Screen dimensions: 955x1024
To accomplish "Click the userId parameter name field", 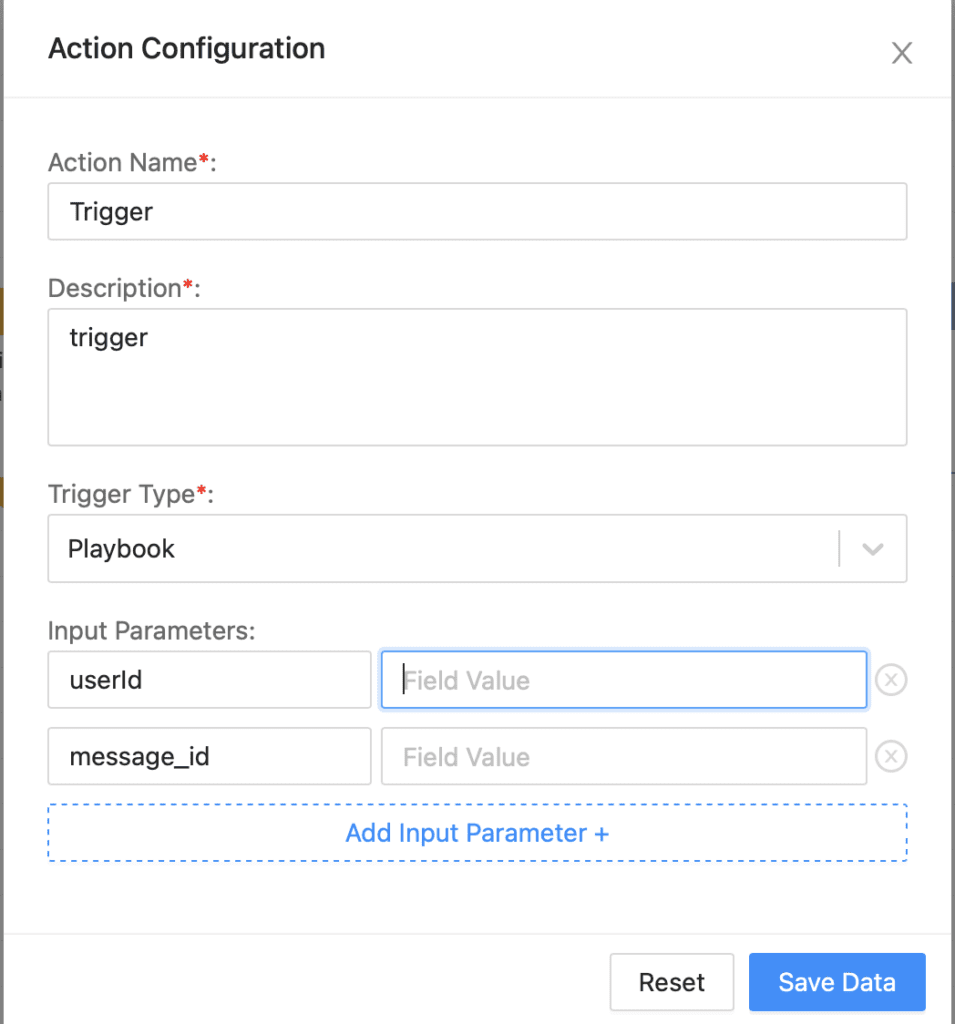I will 209,680.
